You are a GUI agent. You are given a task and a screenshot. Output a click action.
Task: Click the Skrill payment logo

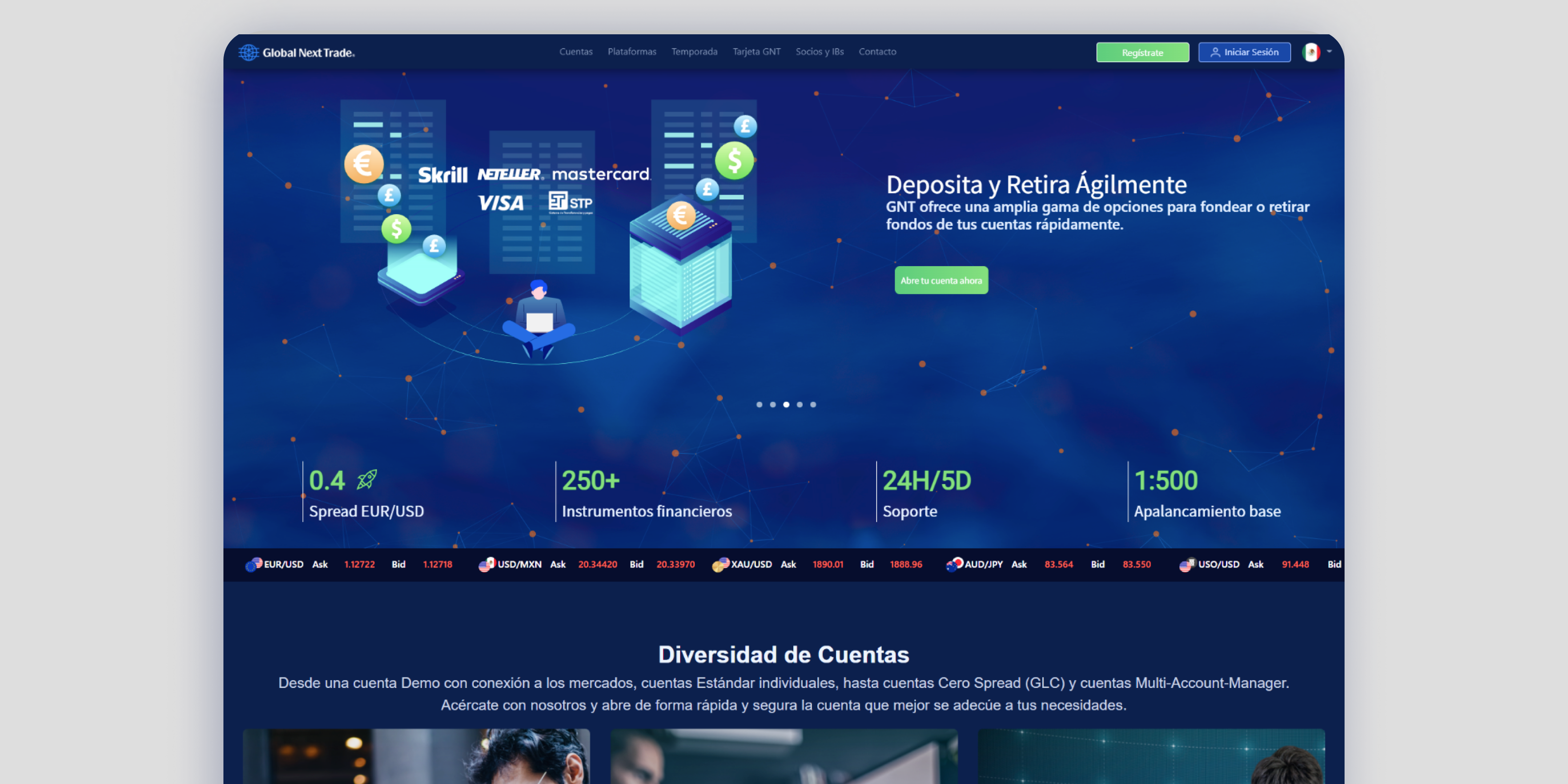[442, 175]
